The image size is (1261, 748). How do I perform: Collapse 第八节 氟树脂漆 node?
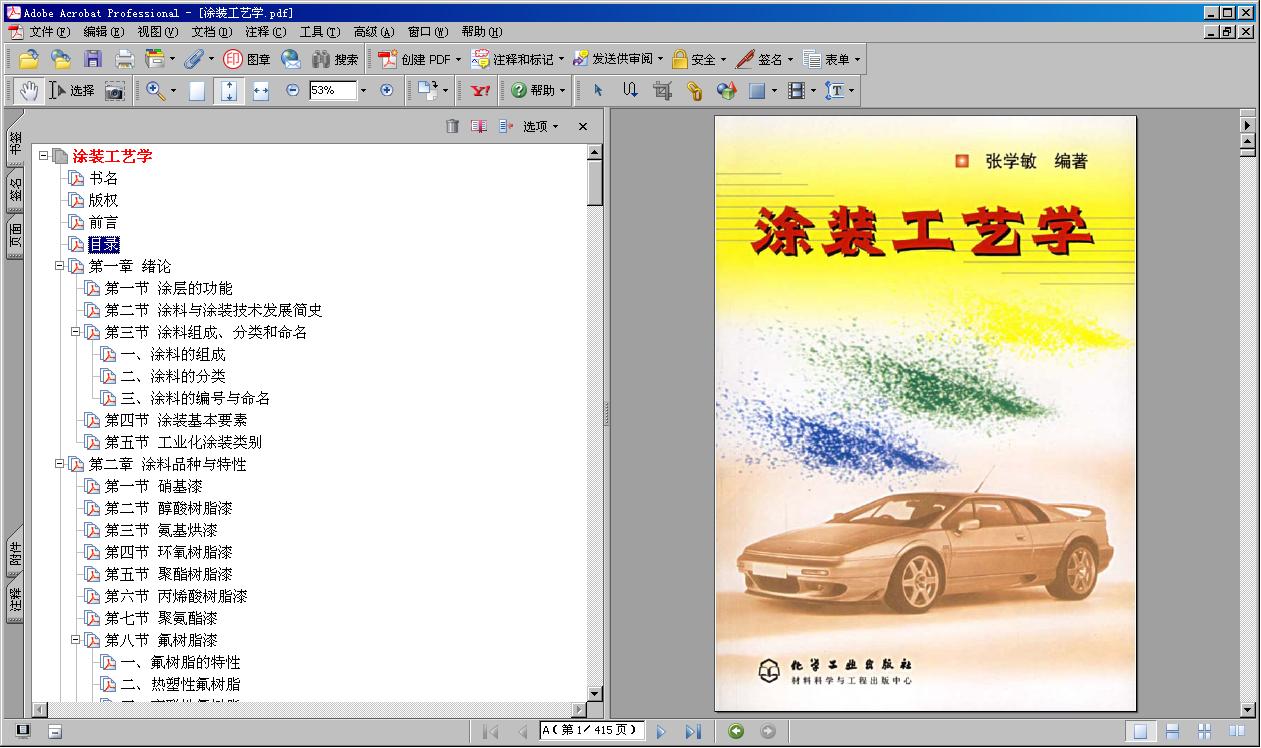[76, 640]
